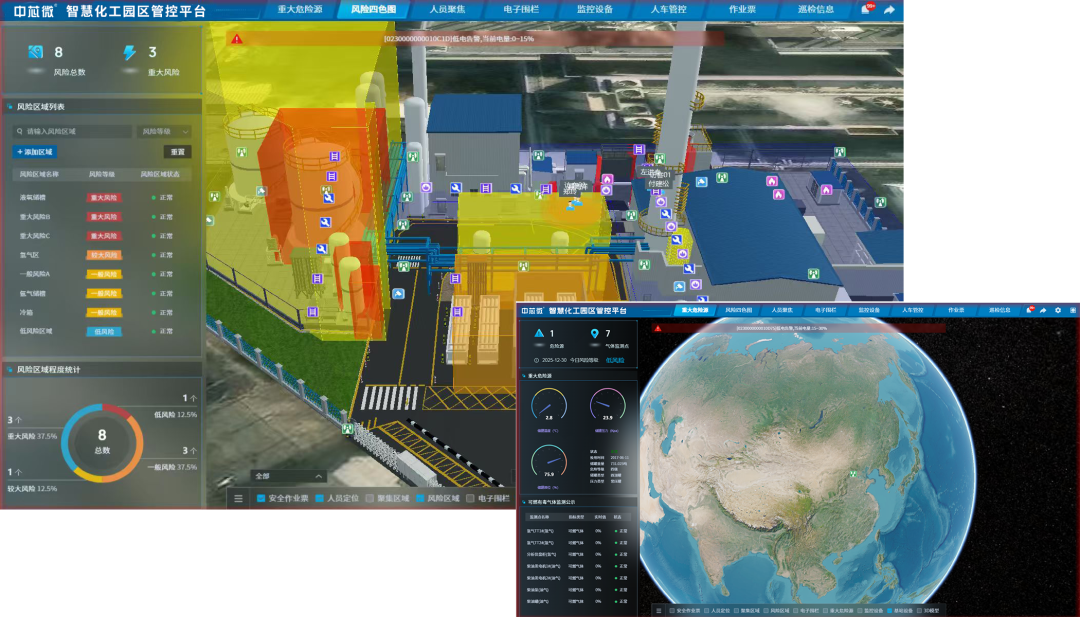
Task: Click the 重置 button
Action: (177, 151)
